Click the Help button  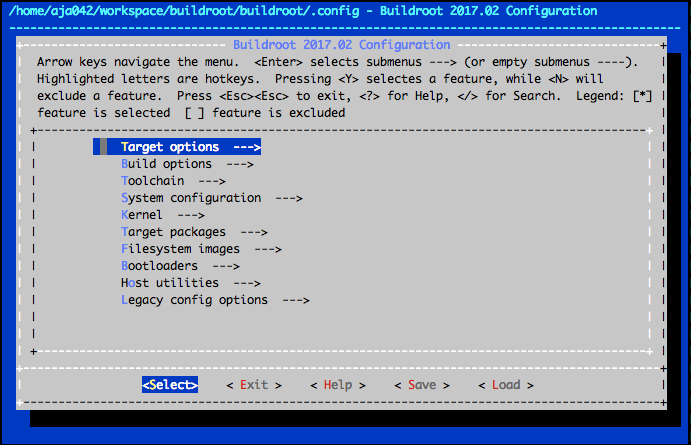[x=338, y=385]
